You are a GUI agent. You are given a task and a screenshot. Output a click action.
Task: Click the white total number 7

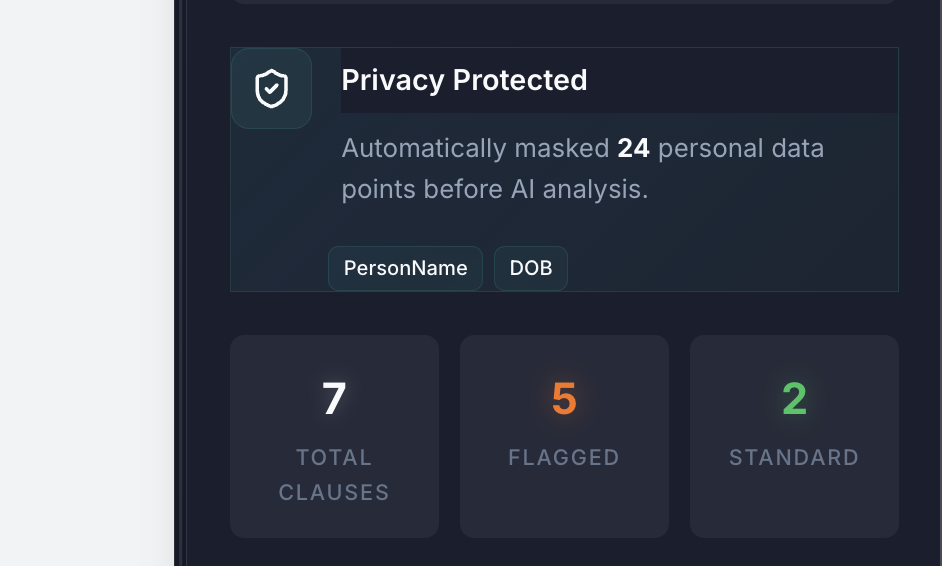pyautogui.click(x=334, y=398)
